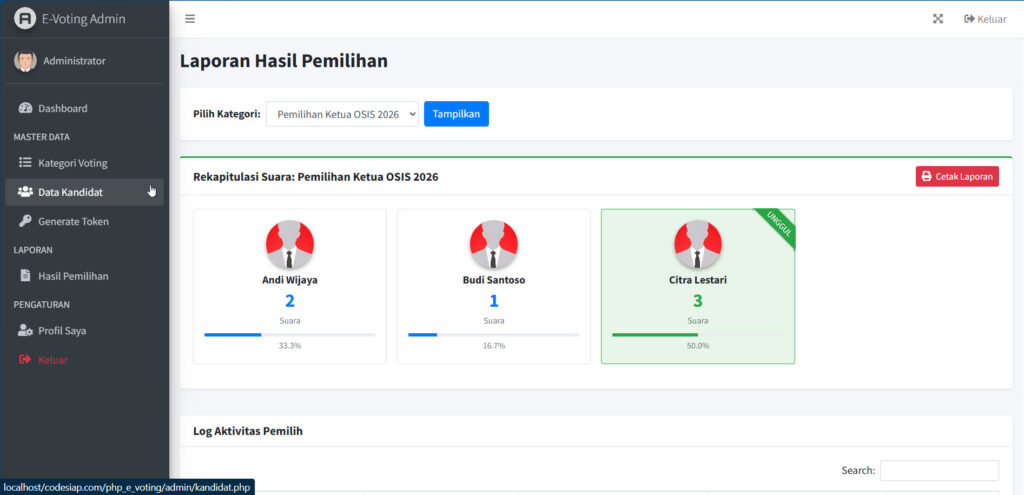Viewport: 1024px width, 495px height.
Task: Click Budi Santoso's candidate photo
Action: point(494,245)
